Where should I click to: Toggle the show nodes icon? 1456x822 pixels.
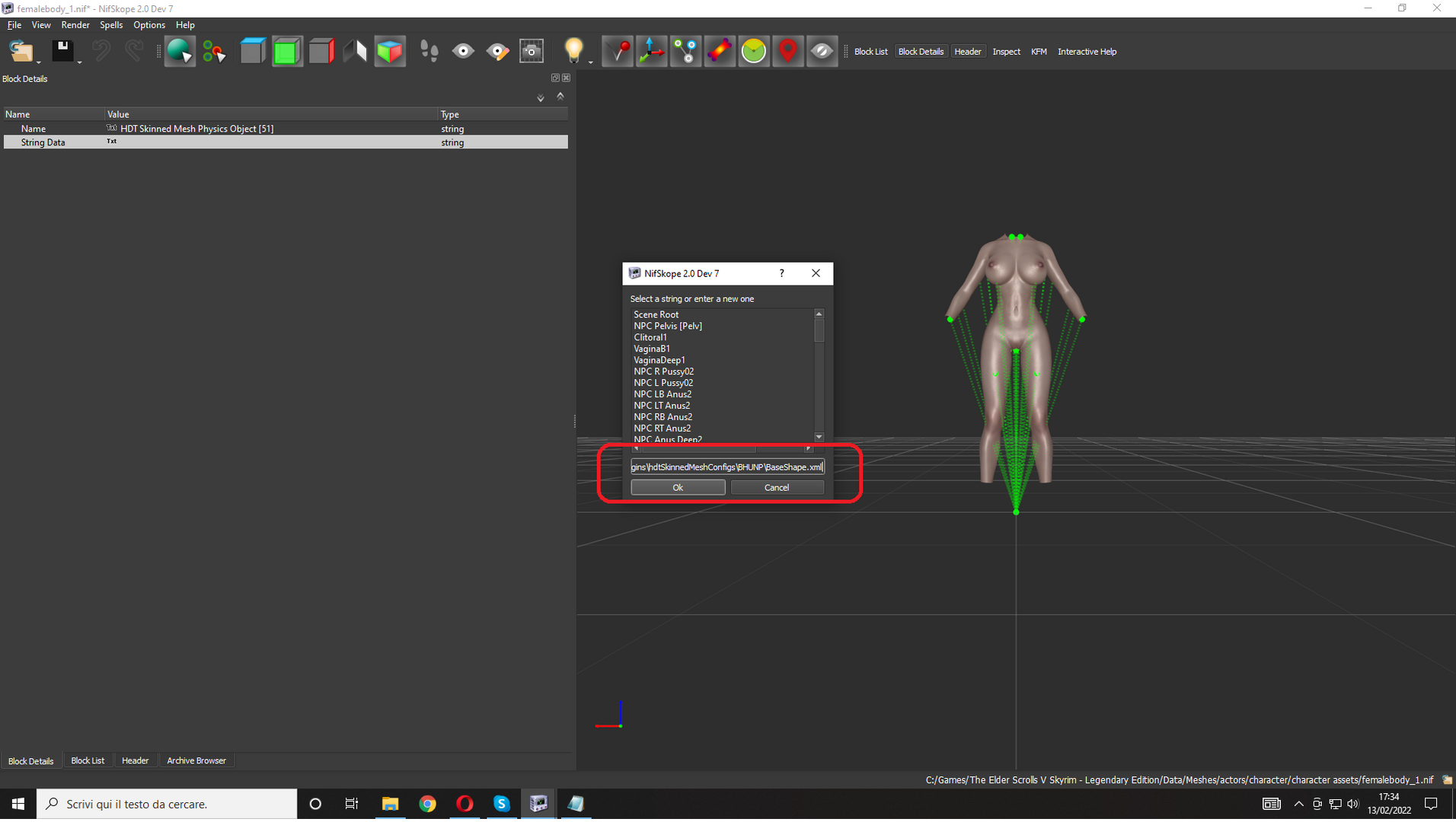coord(685,51)
